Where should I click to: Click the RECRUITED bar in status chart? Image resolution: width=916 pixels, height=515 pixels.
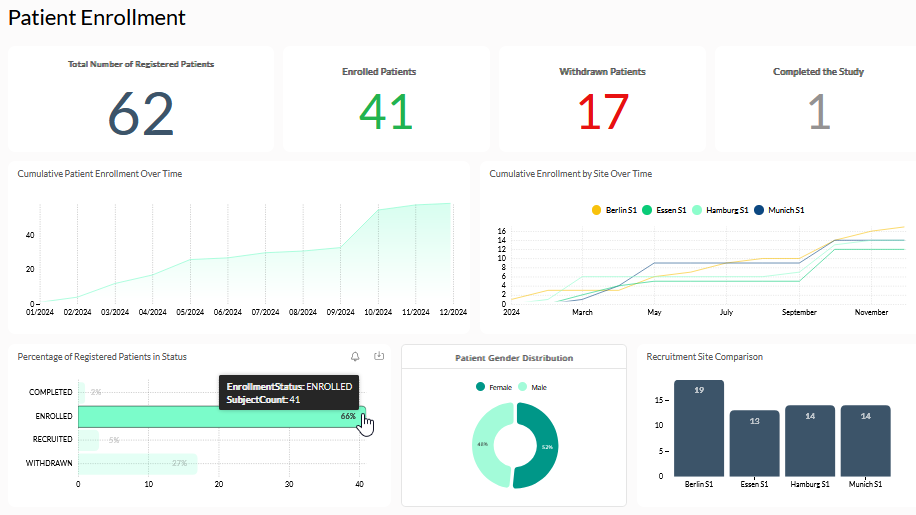point(88,439)
